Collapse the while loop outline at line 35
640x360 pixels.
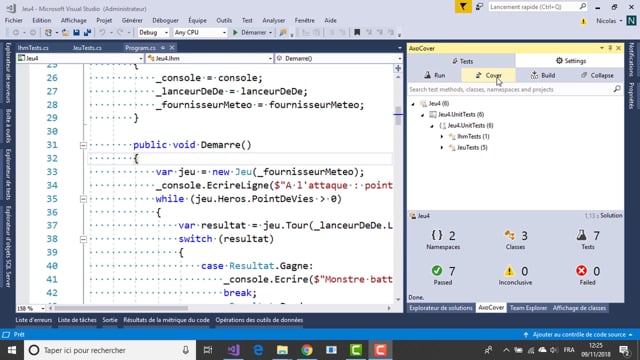pyautogui.click(x=83, y=199)
